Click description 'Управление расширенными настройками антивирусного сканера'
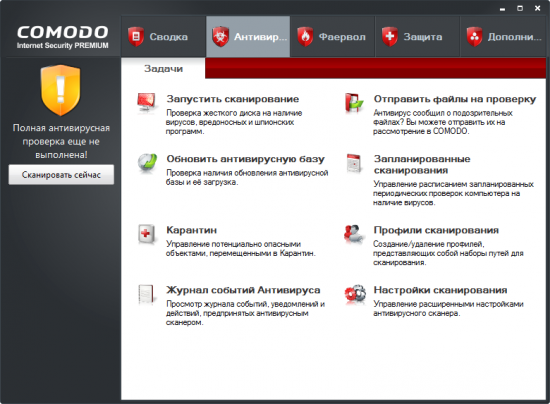The height and width of the screenshot is (404, 550). [x=448, y=309]
